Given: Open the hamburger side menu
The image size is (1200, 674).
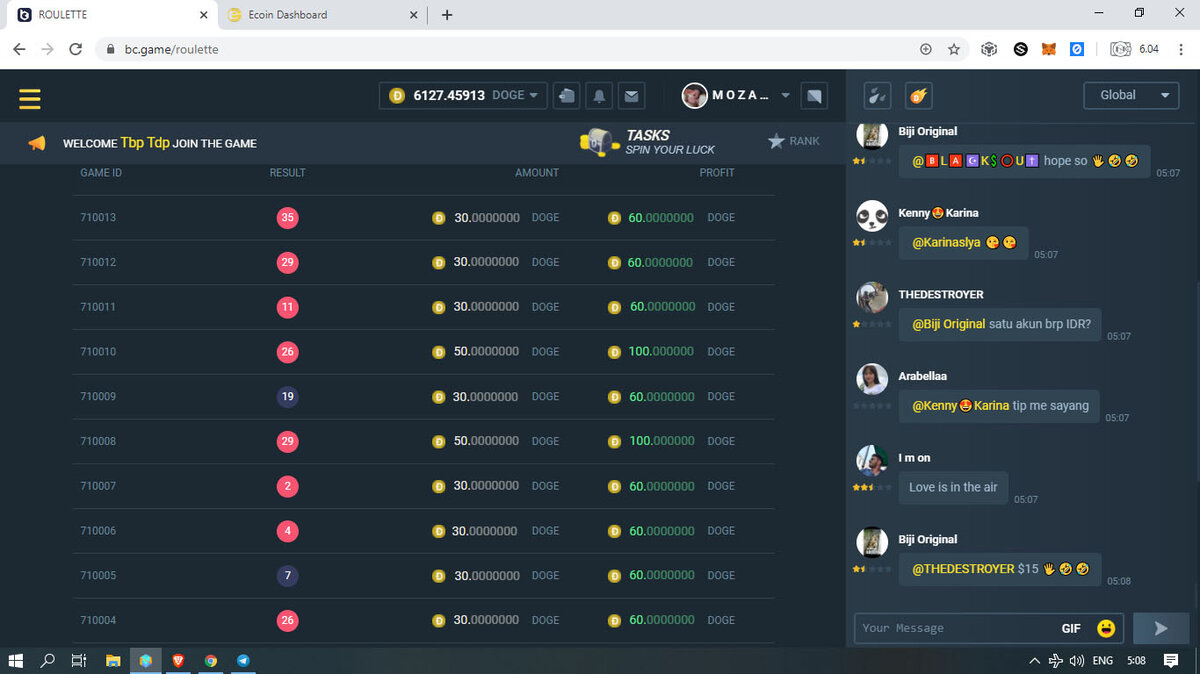Looking at the screenshot, I should [29, 98].
